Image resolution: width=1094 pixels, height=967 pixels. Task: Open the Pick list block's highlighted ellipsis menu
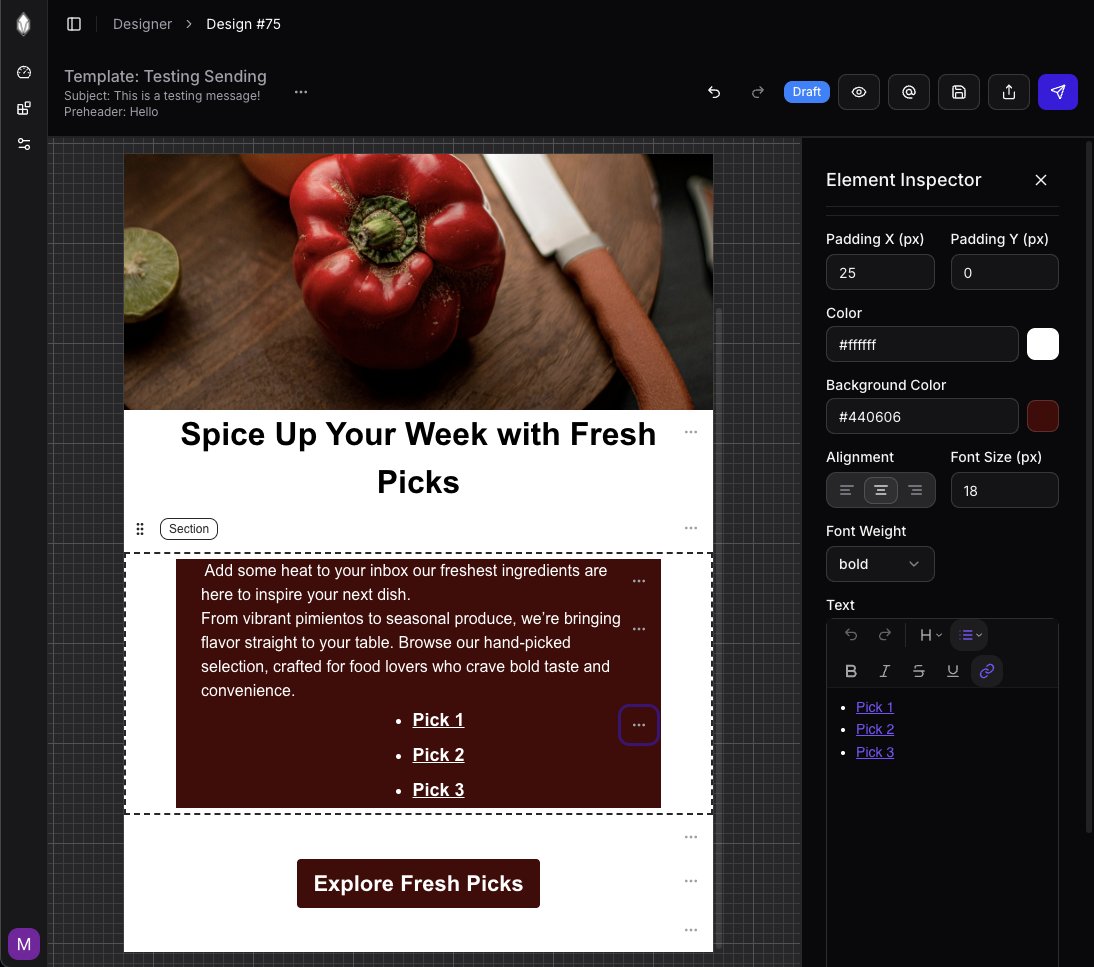point(638,725)
